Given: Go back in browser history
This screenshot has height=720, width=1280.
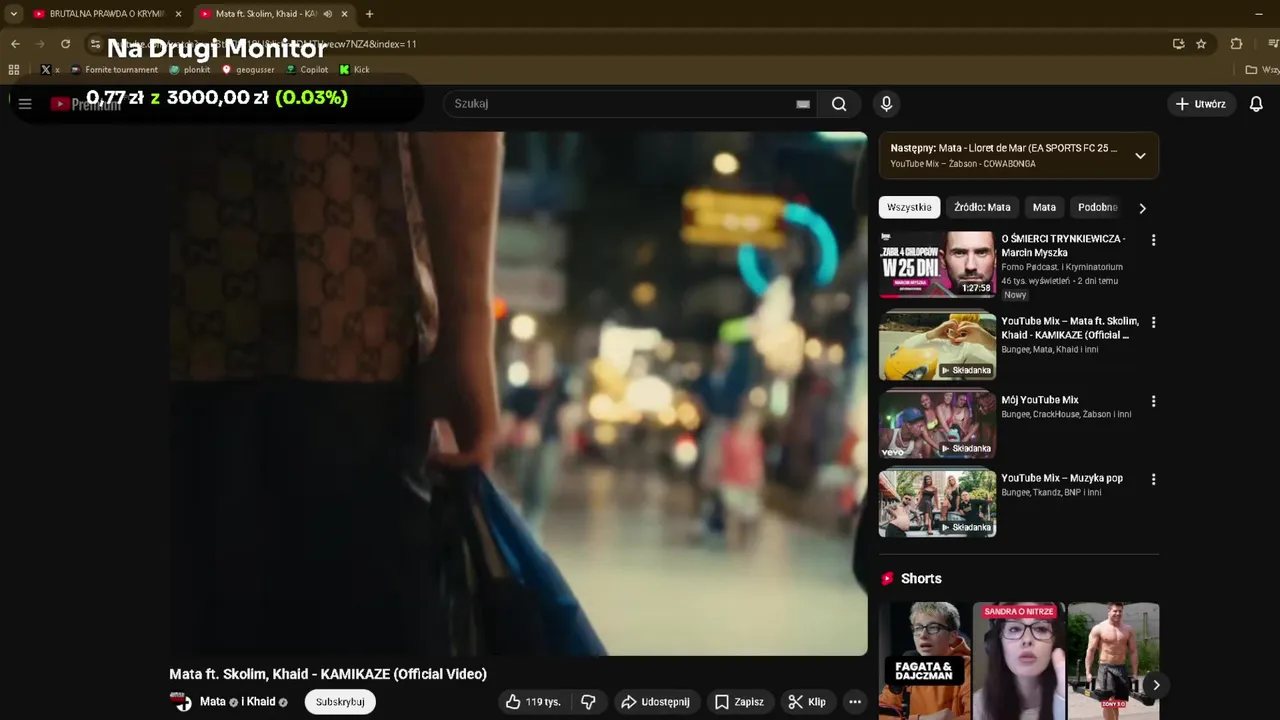Looking at the screenshot, I should [x=15, y=44].
